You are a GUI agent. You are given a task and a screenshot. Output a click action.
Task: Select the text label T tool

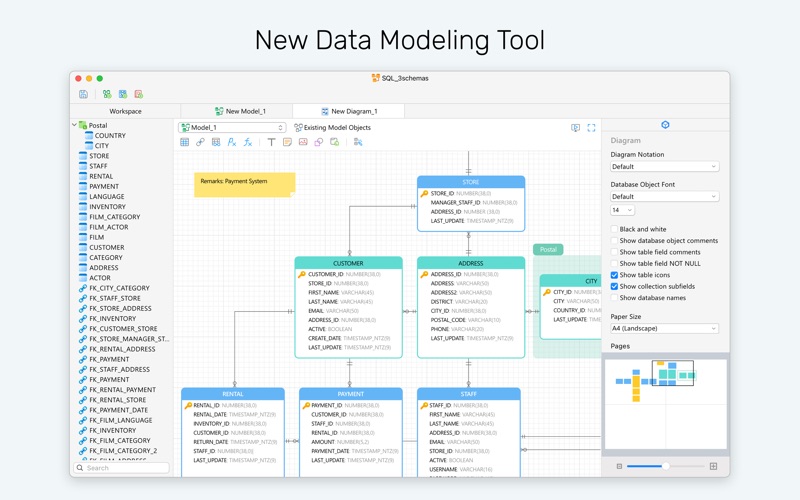(x=271, y=142)
